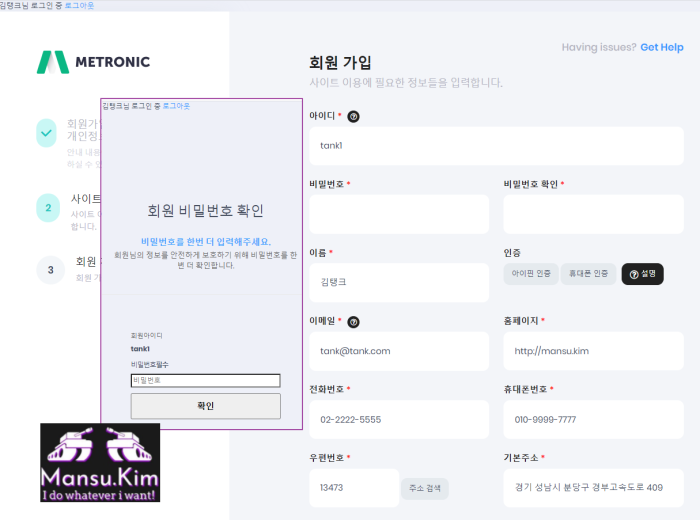700x520 pixels.
Task: Click 로그아웃 link inside the popup panel
Action: pos(176,105)
